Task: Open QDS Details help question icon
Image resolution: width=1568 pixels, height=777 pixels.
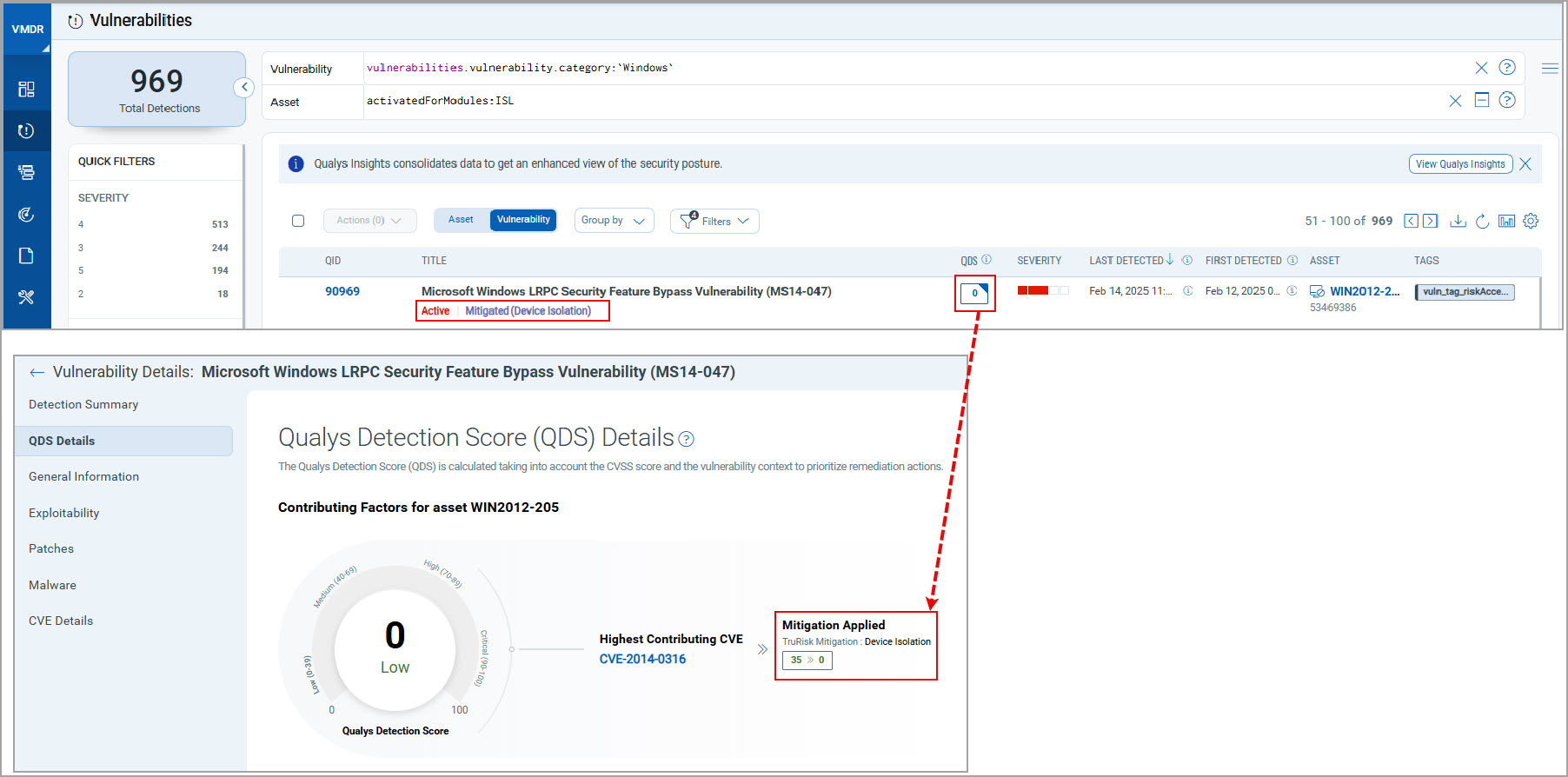Action: click(x=686, y=439)
